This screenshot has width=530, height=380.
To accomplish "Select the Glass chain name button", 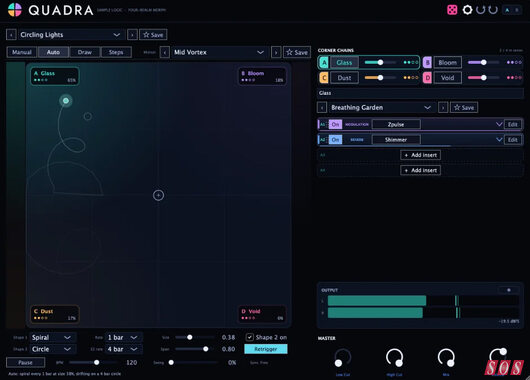I will 344,63.
